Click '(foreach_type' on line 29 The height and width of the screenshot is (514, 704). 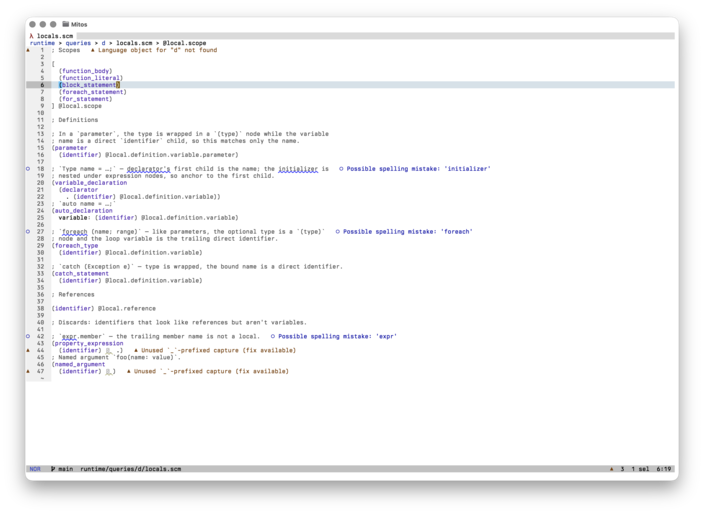coord(75,246)
